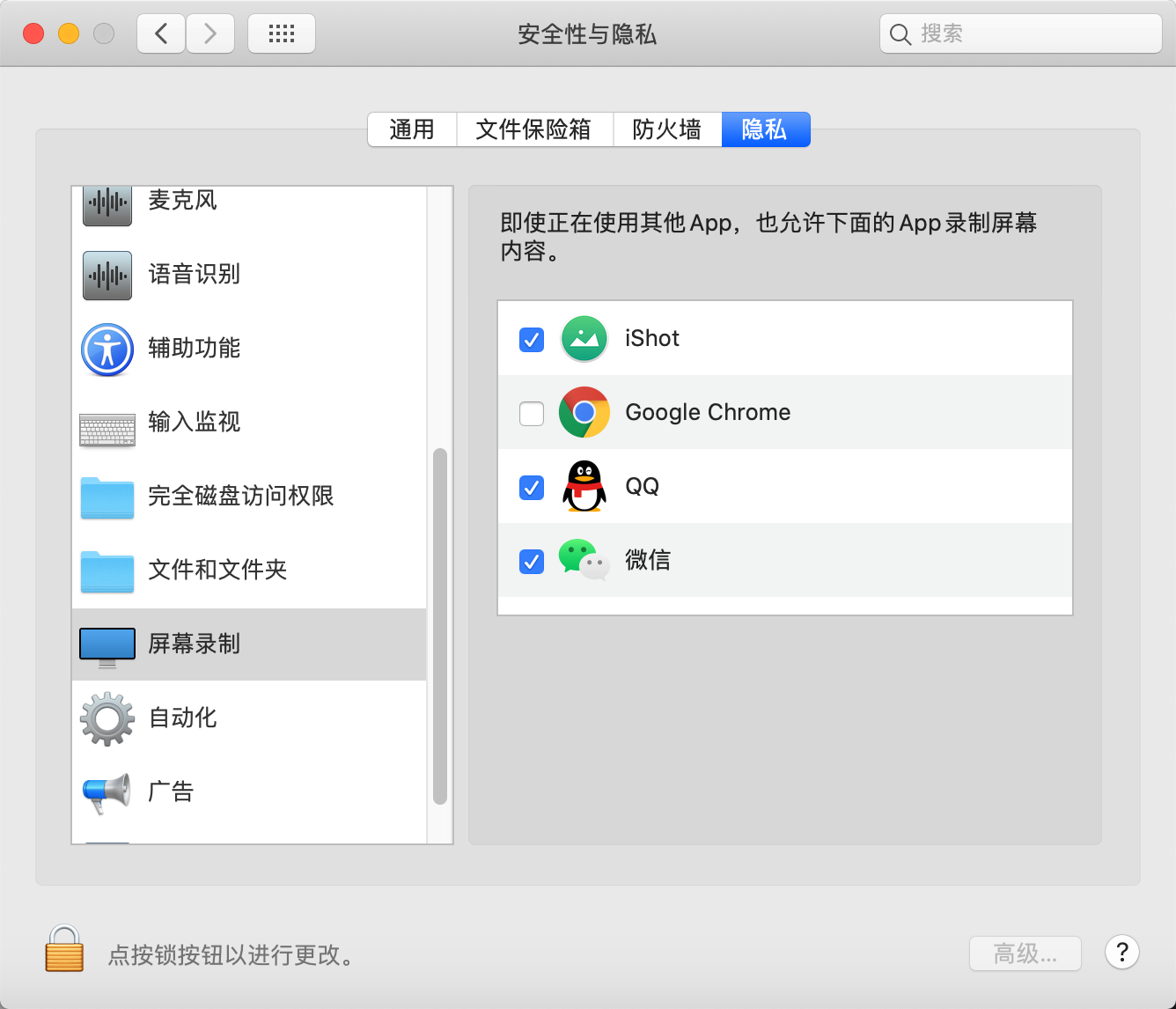
Task: Open the help question mark button
Action: (x=1121, y=953)
